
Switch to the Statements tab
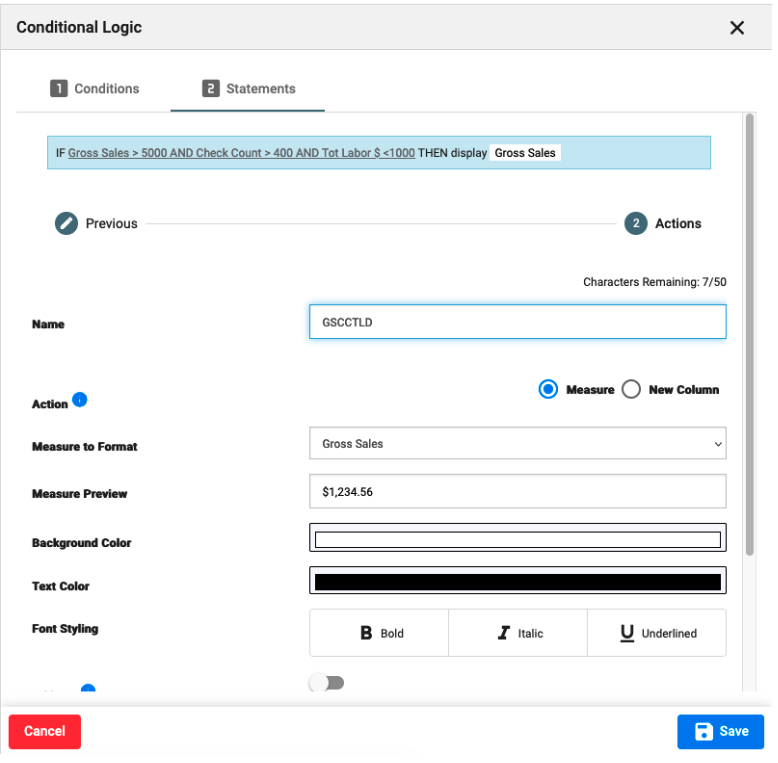click(250, 89)
